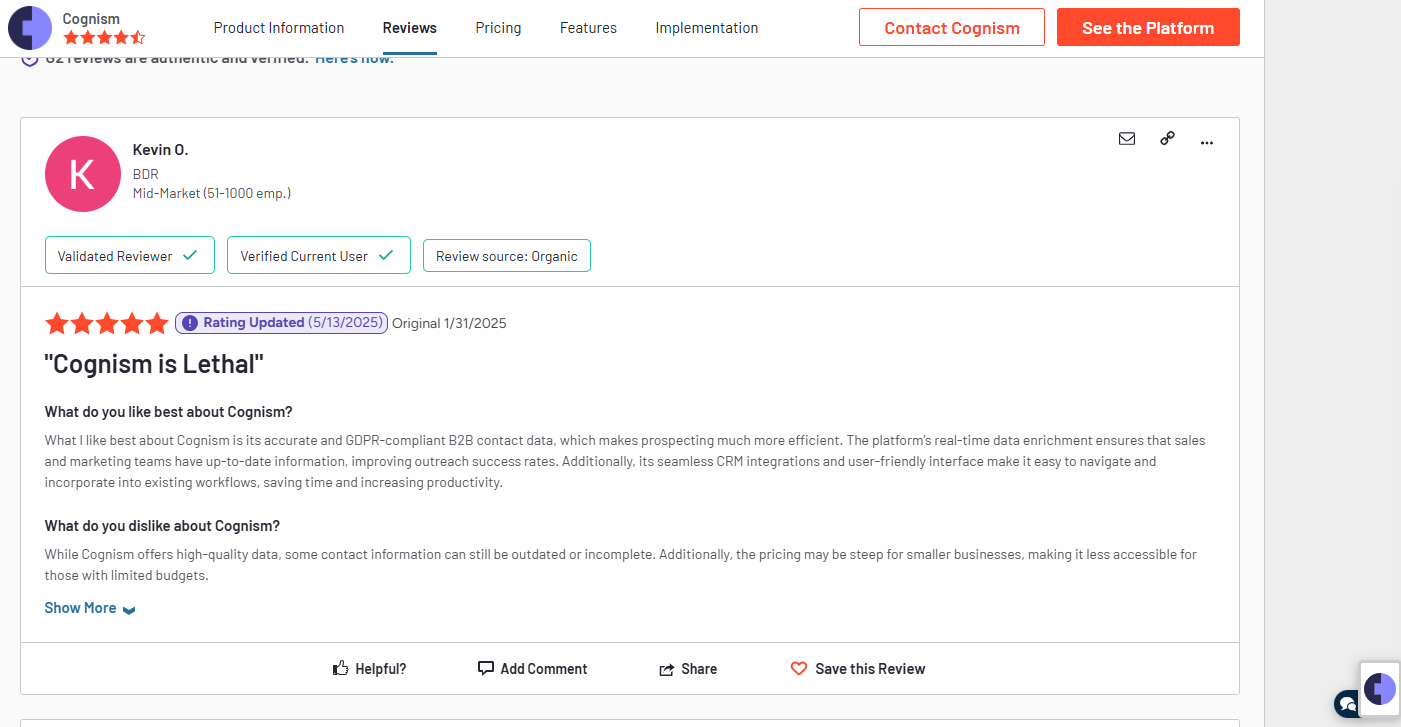Click reviewer name Kevin O.

pos(160,150)
